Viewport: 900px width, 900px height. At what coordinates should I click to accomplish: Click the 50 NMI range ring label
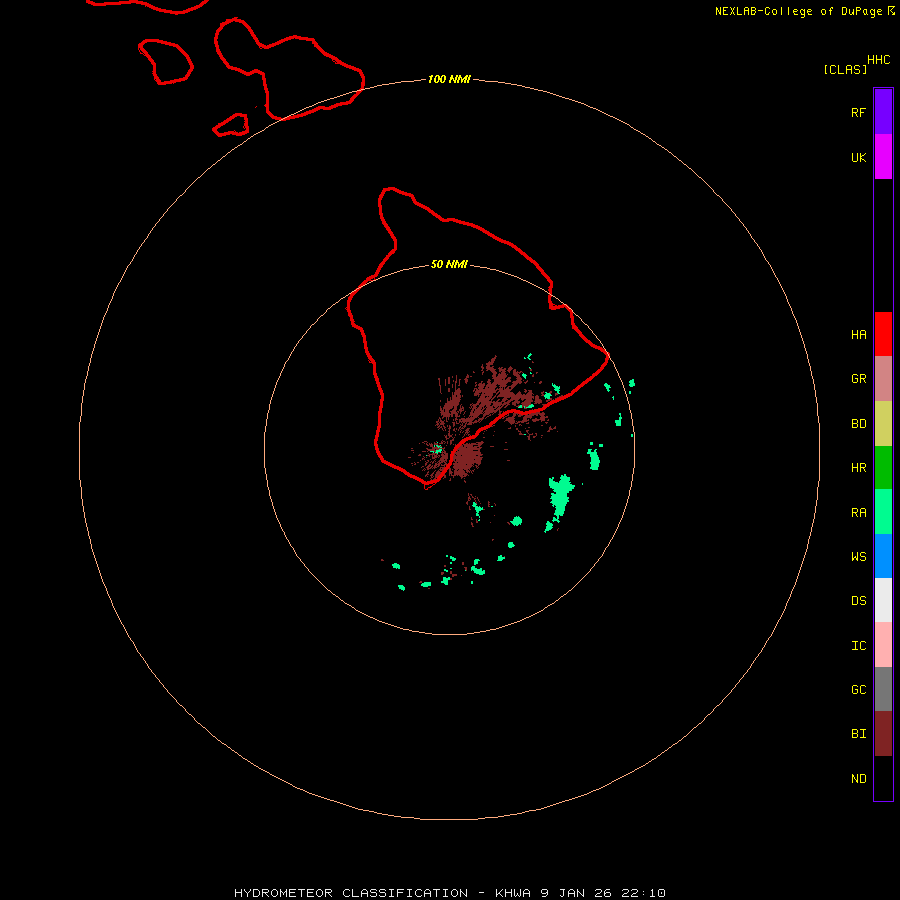pos(449,264)
